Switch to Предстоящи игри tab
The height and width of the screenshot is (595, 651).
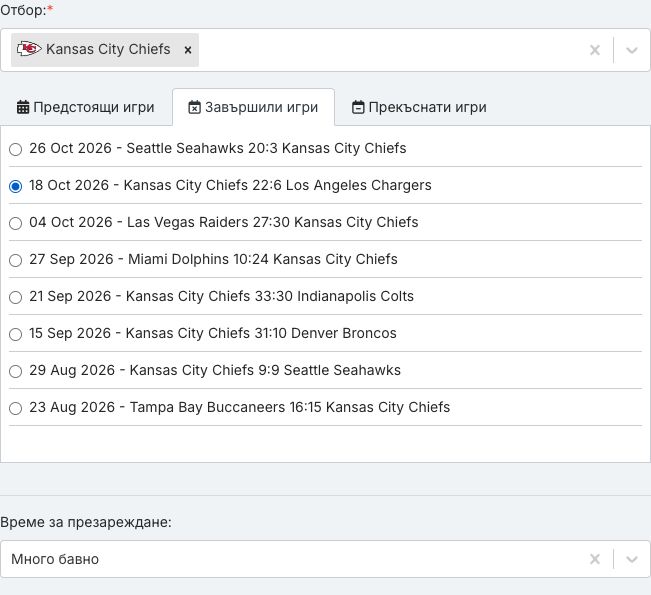[x=86, y=107]
